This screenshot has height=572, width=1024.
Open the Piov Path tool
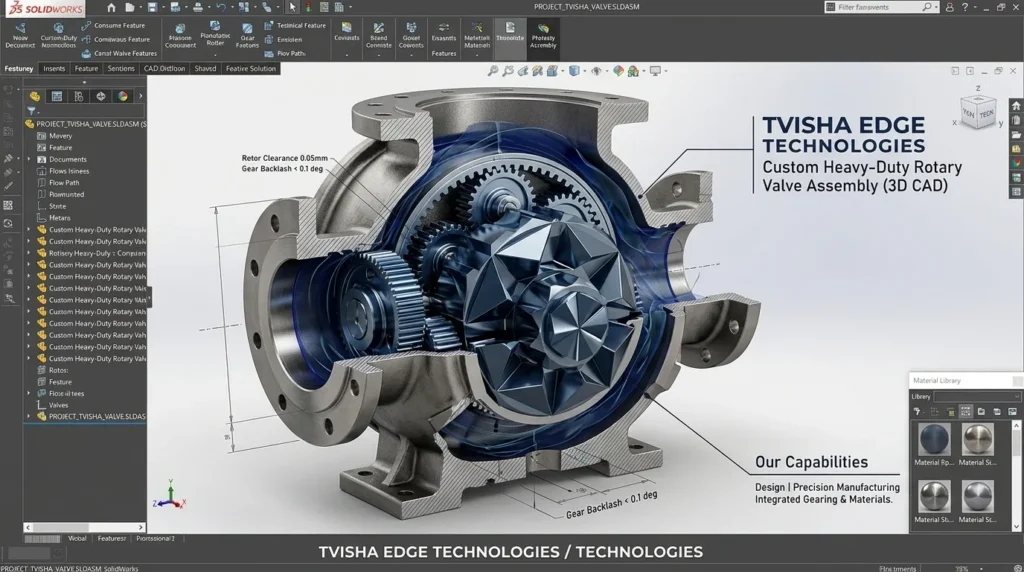pos(285,54)
